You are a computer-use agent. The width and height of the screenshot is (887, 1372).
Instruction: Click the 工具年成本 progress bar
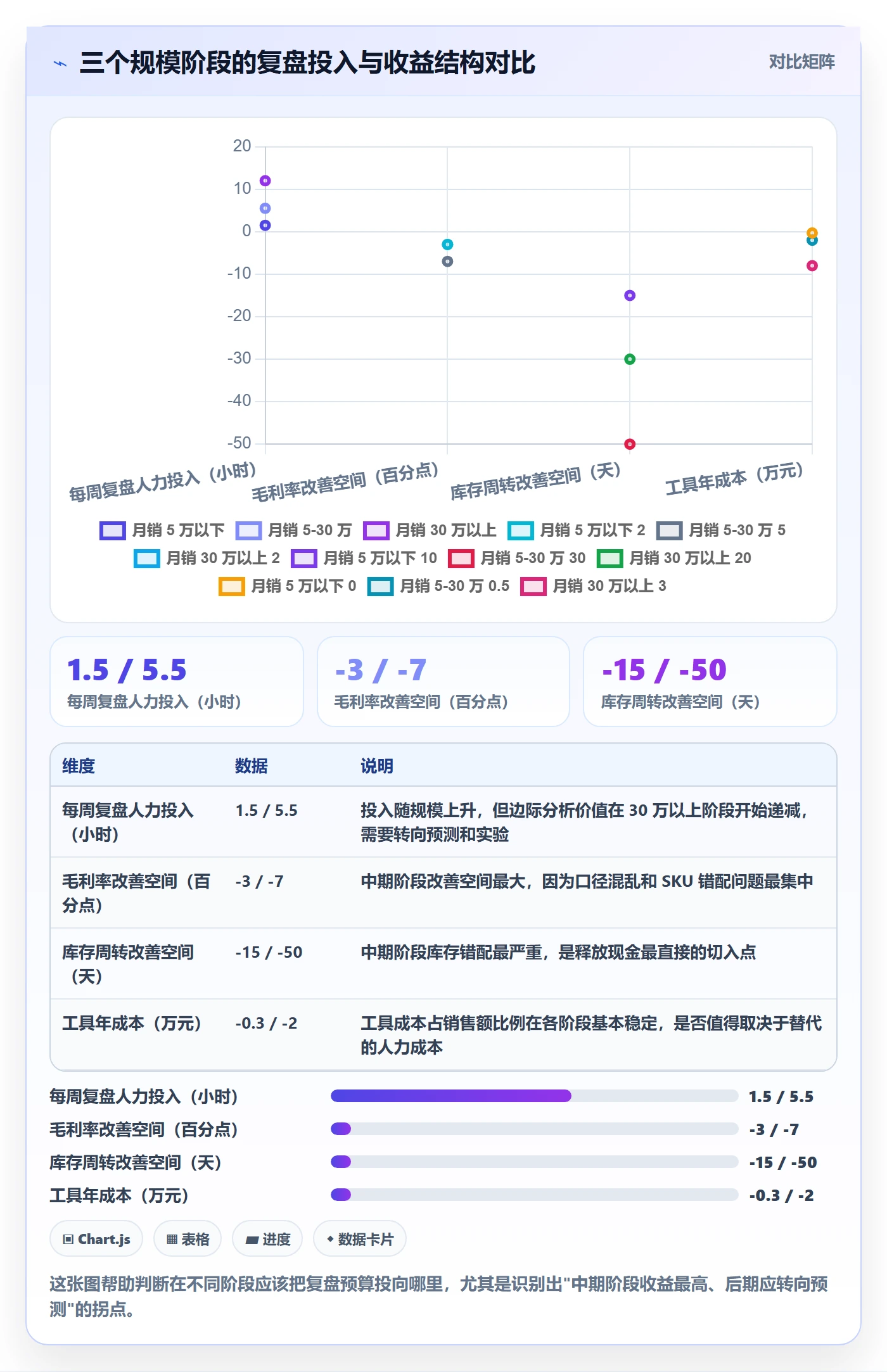(534, 1195)
